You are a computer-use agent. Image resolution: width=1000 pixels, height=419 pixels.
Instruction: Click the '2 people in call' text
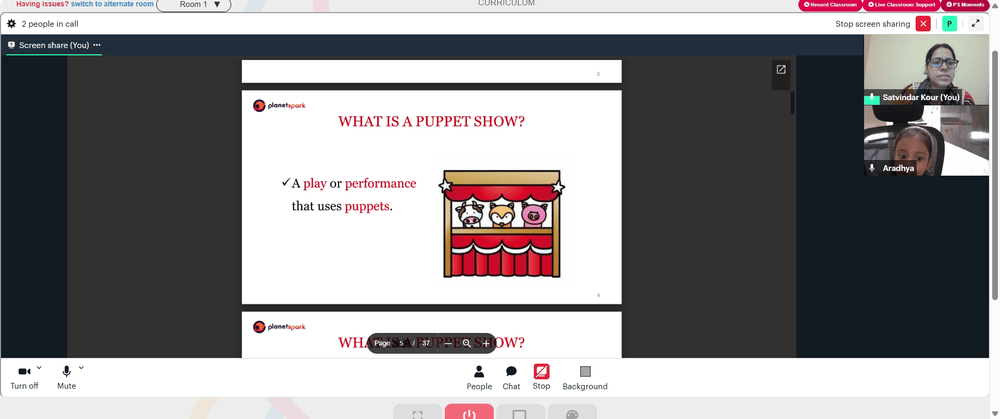(50, 24)
